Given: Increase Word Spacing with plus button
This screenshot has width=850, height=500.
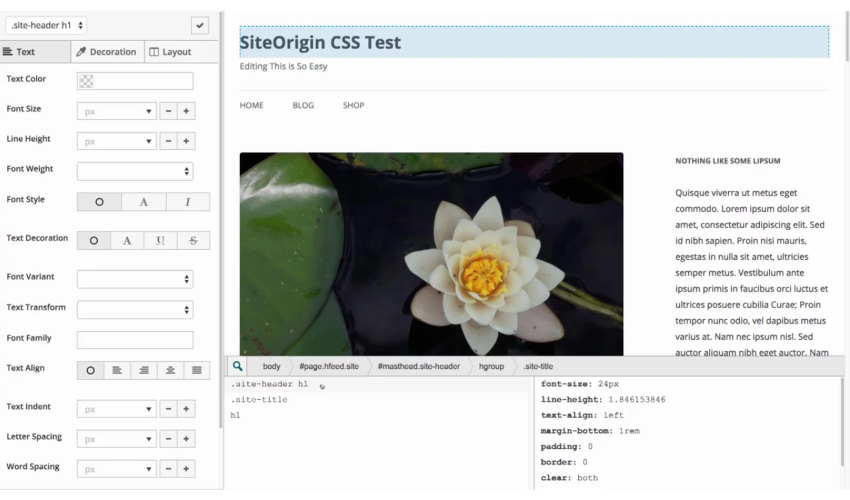Looking at the screenshot, I should point(186,469).
